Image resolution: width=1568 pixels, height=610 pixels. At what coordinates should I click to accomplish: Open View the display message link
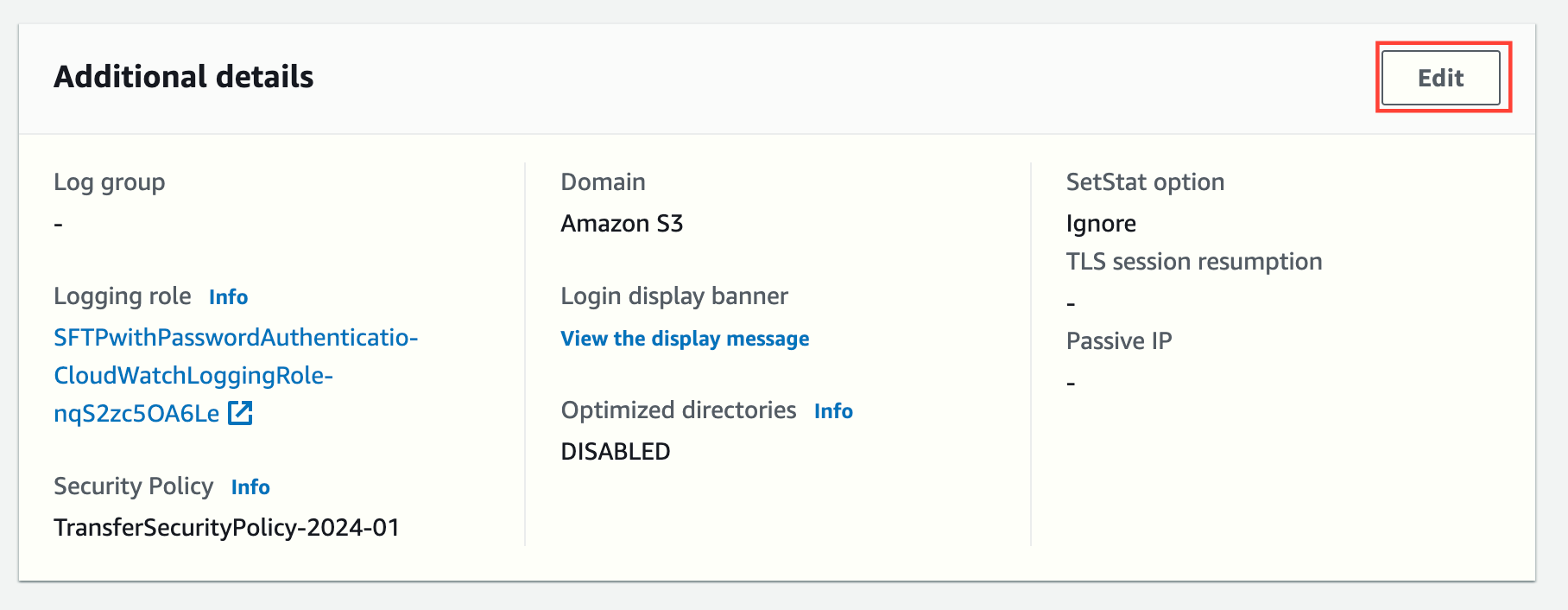685,339
